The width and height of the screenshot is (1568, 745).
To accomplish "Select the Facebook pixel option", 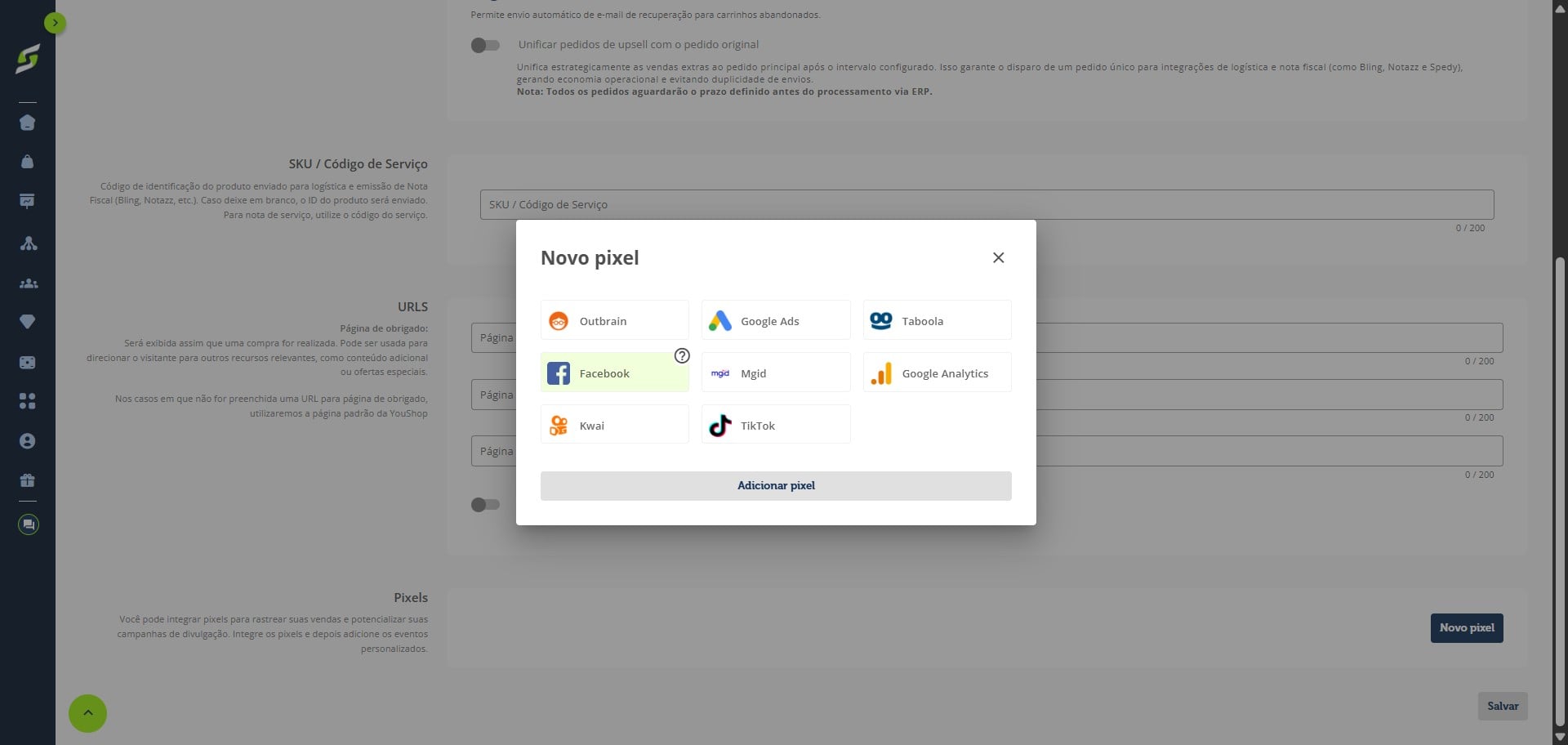I will point(614,372).
